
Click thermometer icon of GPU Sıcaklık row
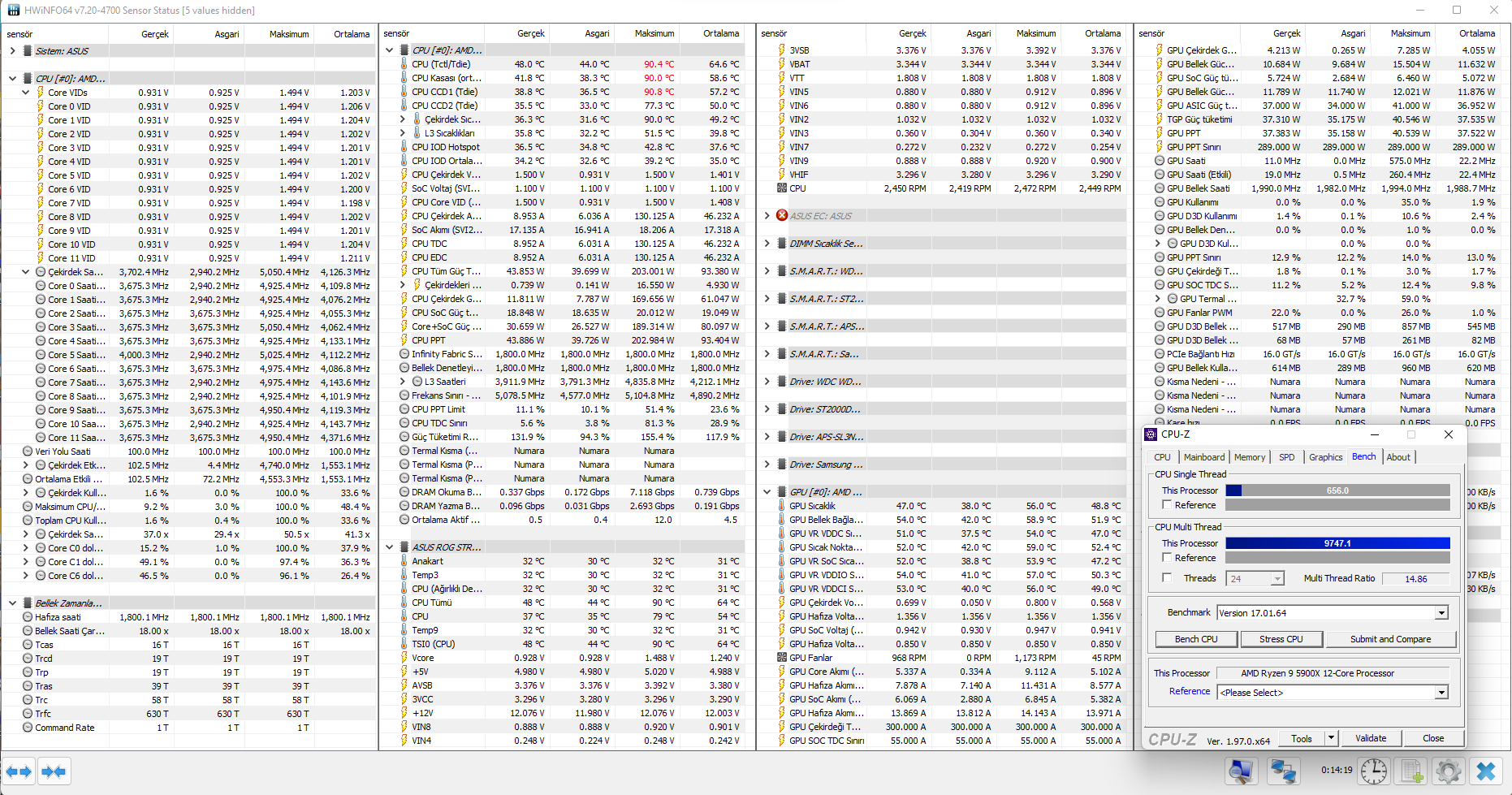coord(781,505)
